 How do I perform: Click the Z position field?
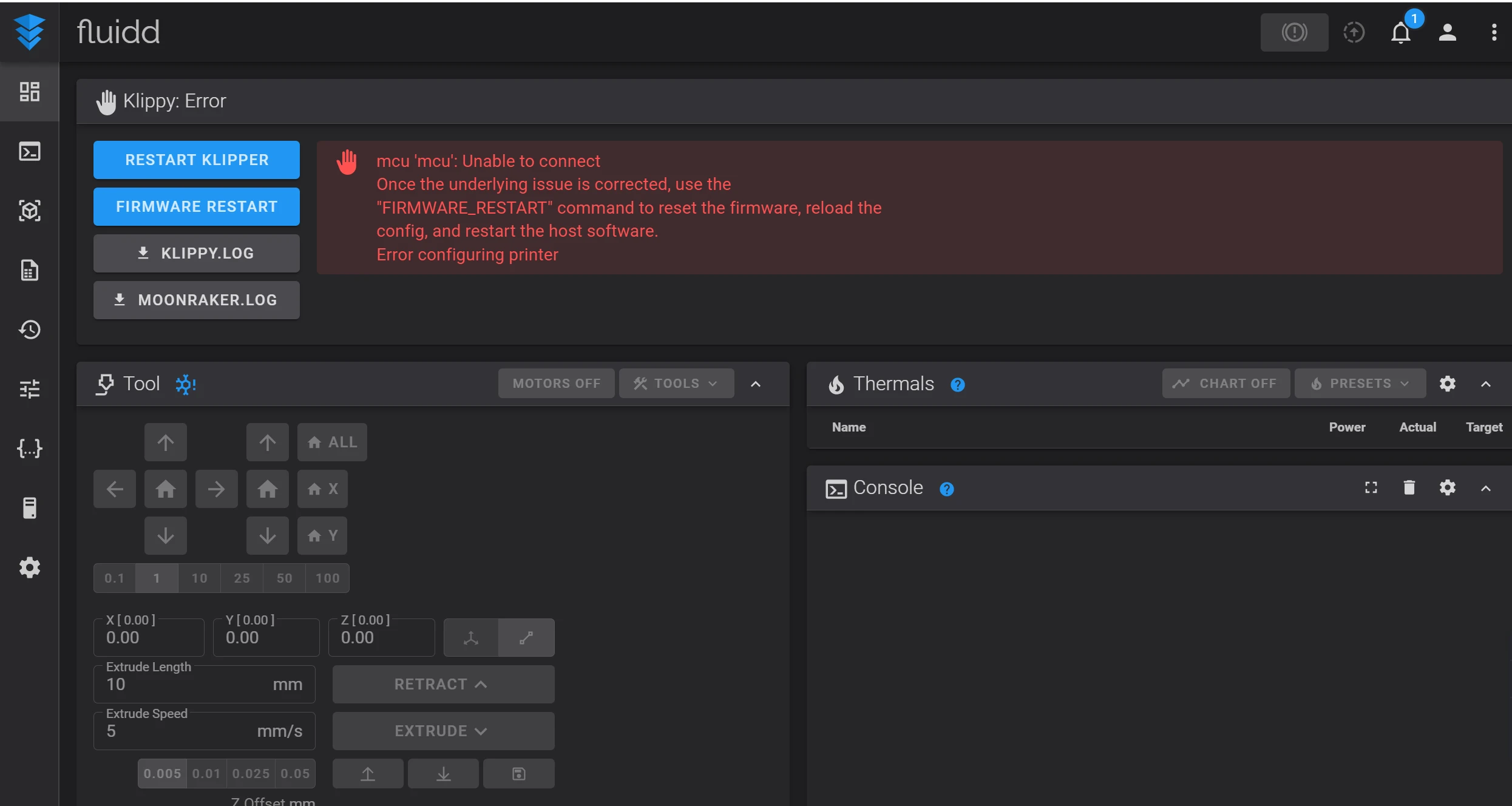point(382,637)
